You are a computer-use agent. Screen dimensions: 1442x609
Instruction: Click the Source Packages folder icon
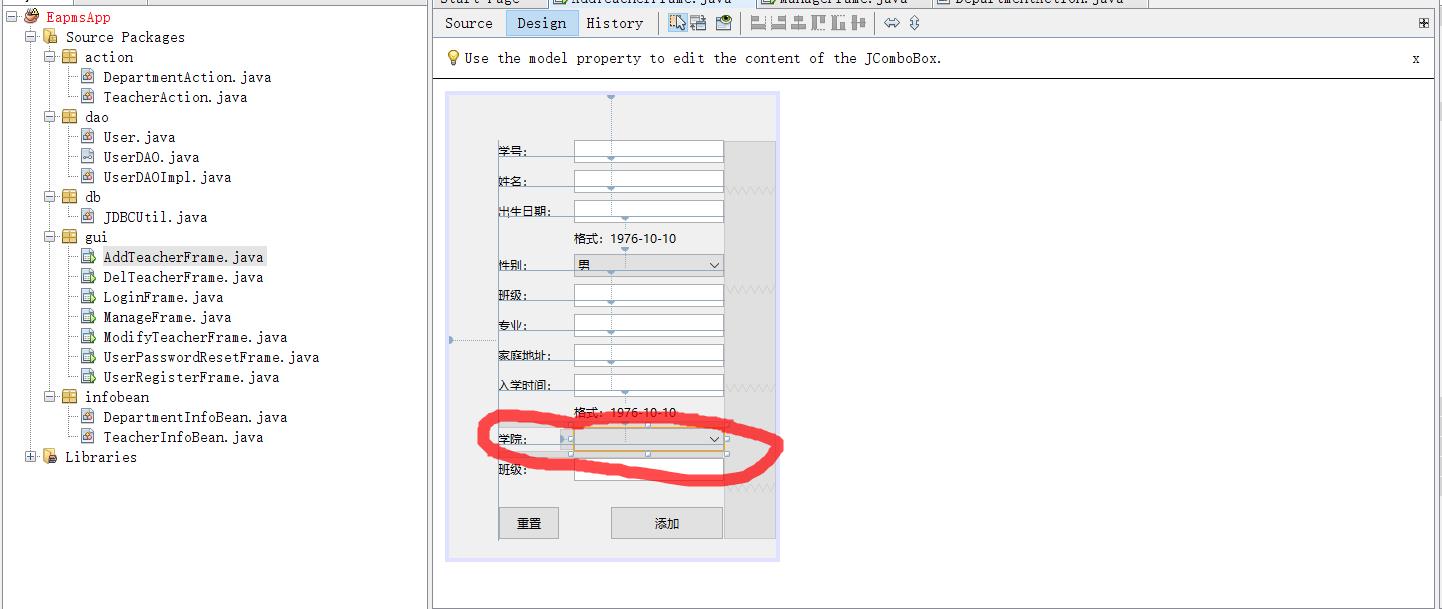(50, 37)
